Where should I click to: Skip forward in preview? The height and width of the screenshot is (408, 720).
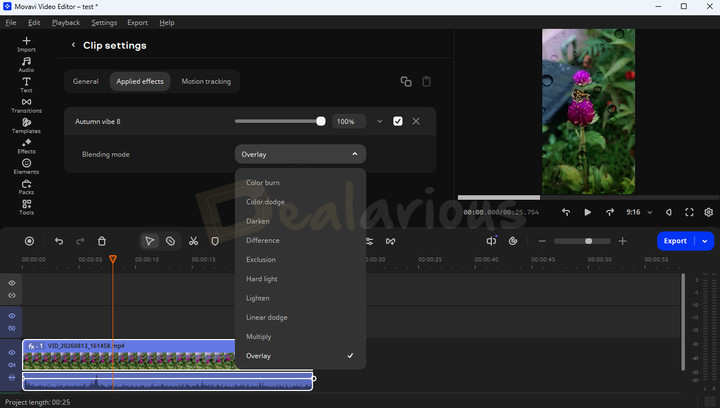[x=609, y=212]
